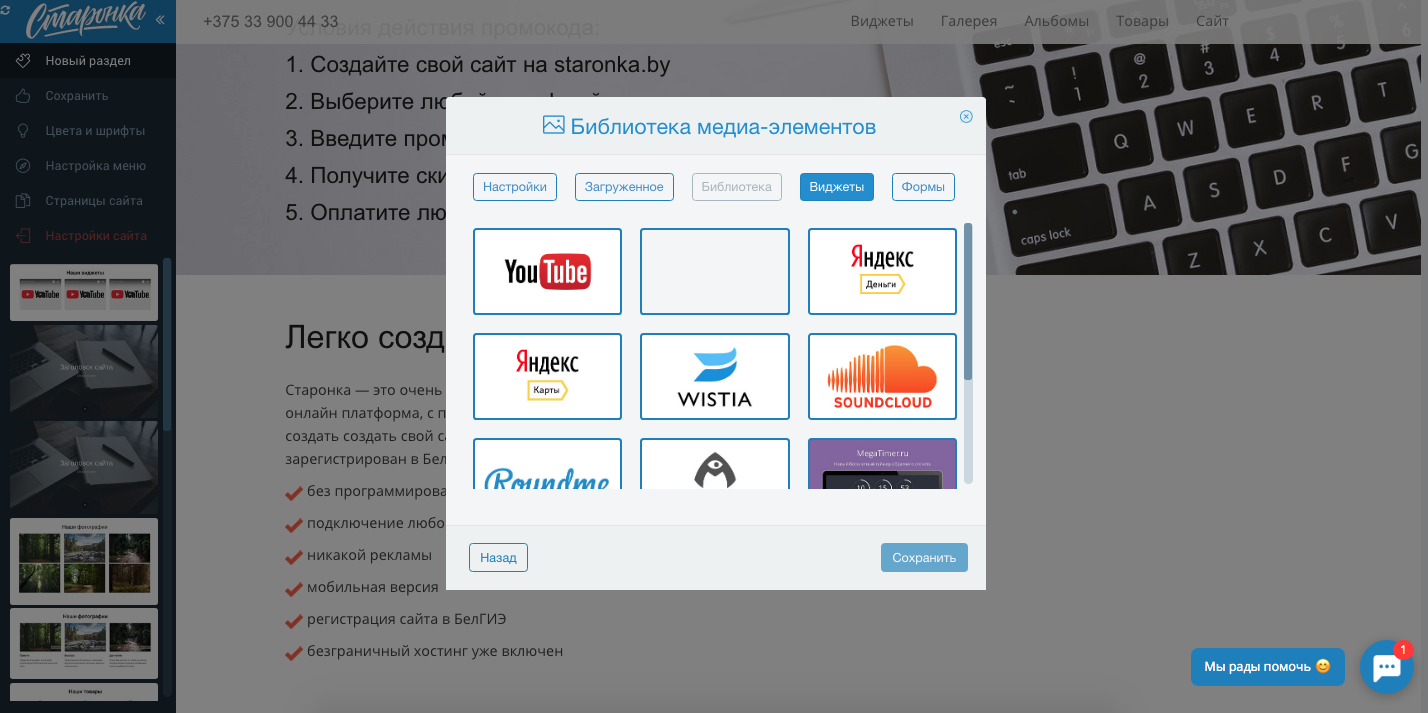Click the Альбомы link in top navigation
Screen dimensions: 1428x713
coord(1056,21)
